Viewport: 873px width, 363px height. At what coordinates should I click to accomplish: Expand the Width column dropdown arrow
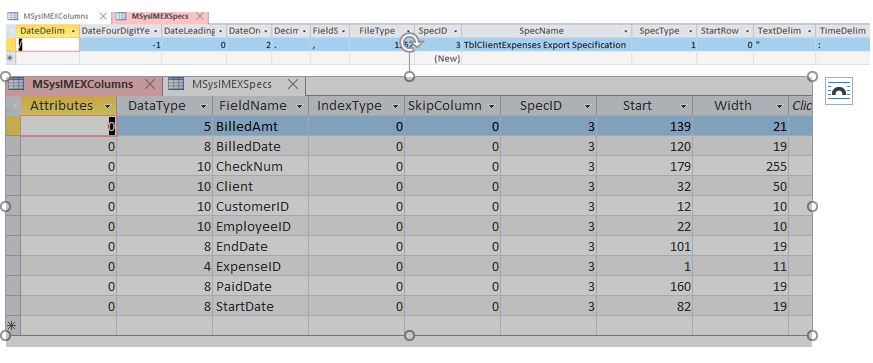779,106
